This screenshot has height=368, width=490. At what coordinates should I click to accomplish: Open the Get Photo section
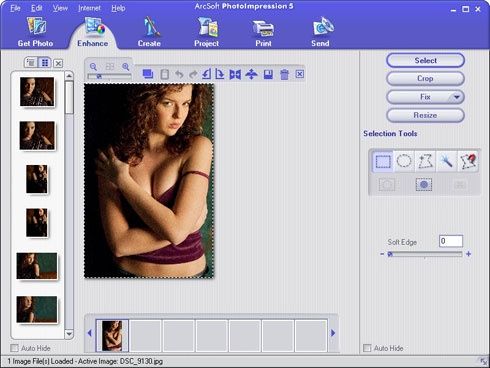(x=35, y=32)
